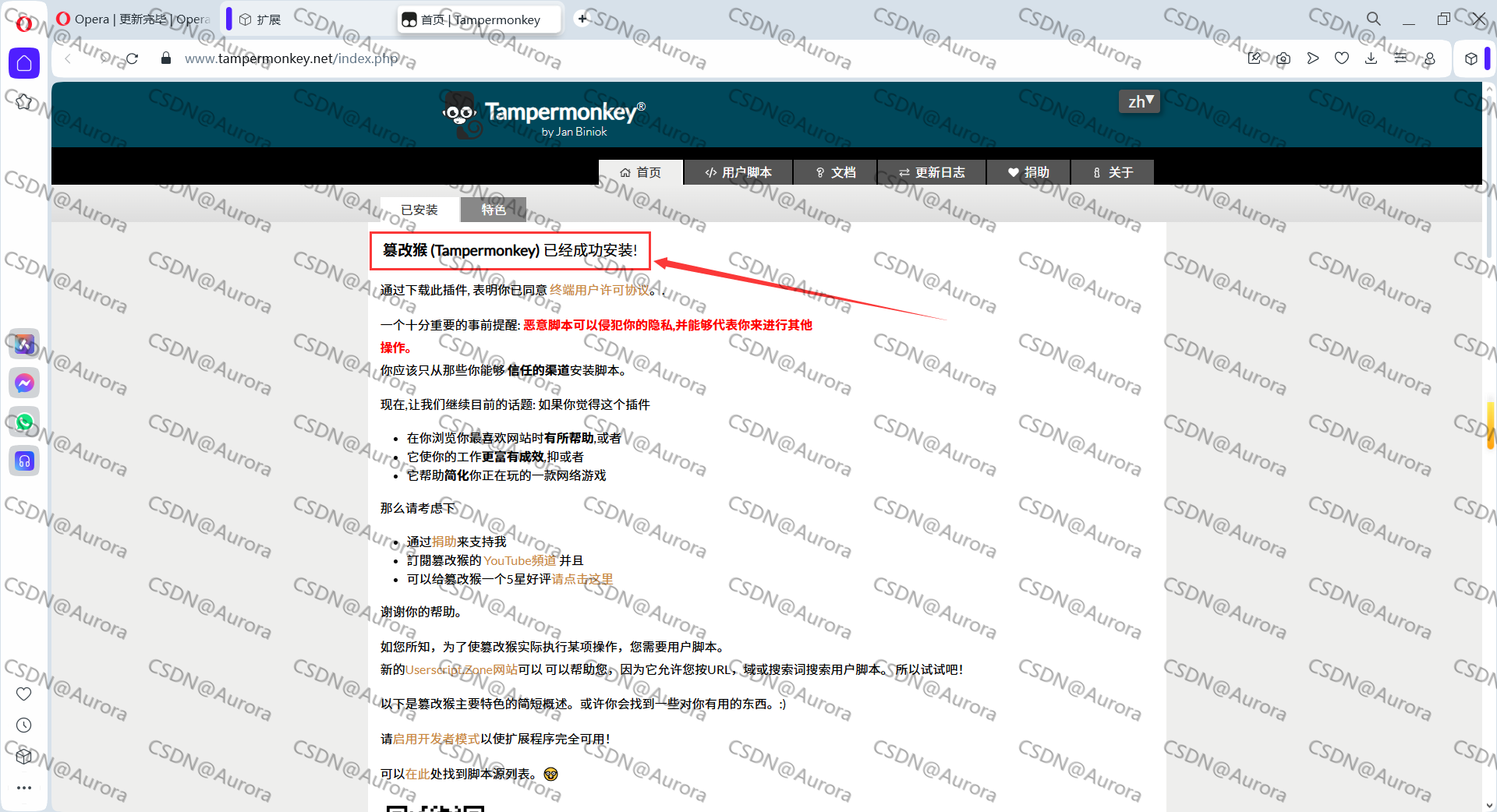Select the 首页 | Tampermonkey browser tab
The height and width of the screenshot is (812, 1497).
tap(480, 19)
